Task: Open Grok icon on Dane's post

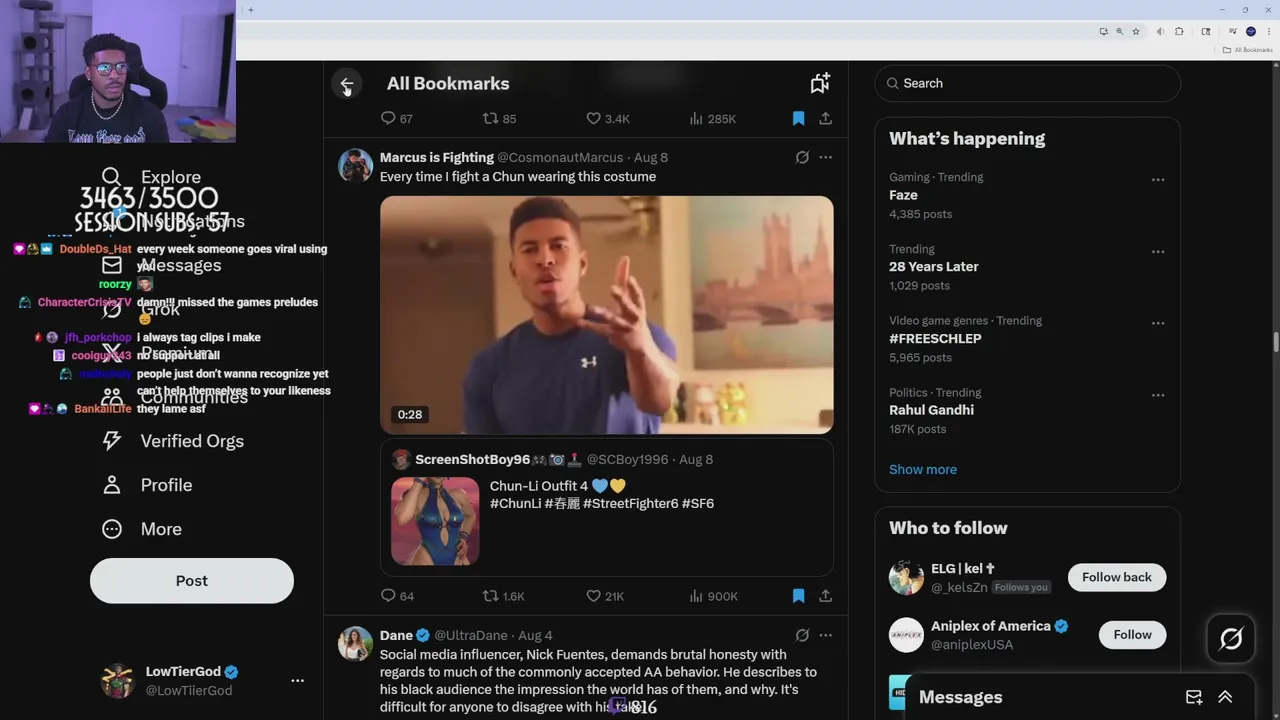Action: click(802, 635)
